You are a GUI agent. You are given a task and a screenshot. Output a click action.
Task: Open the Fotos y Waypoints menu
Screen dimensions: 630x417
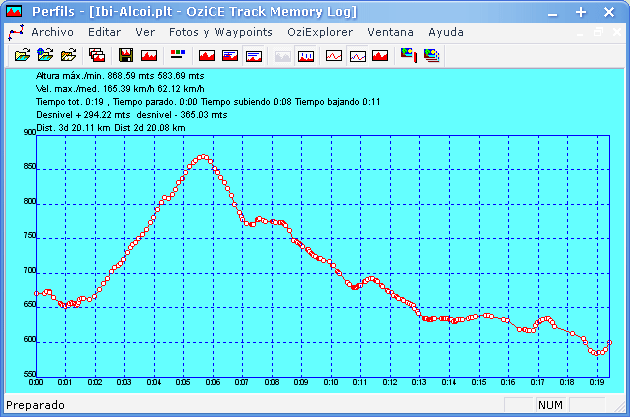click(221, 32)
